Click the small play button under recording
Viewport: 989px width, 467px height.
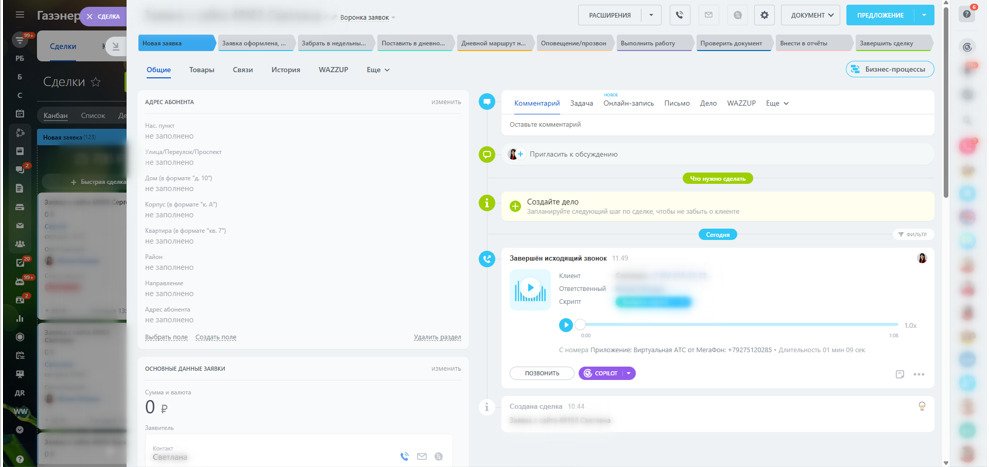566,324
